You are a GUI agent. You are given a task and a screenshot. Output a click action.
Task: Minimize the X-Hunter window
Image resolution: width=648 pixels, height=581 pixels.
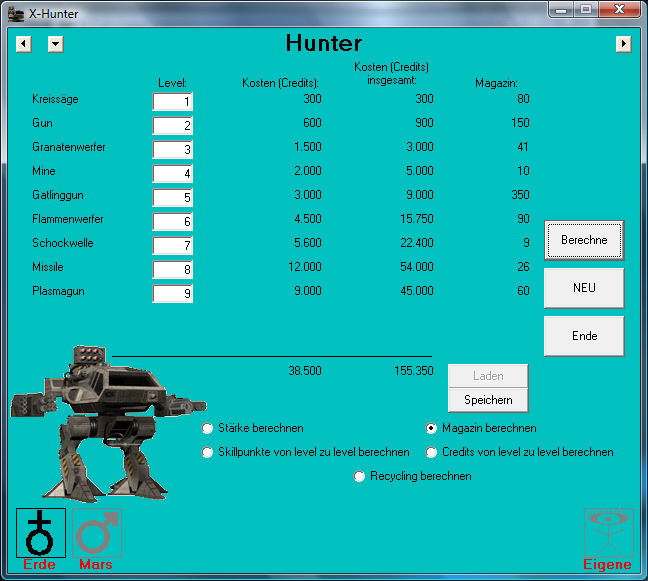click(x=561, y=9)
